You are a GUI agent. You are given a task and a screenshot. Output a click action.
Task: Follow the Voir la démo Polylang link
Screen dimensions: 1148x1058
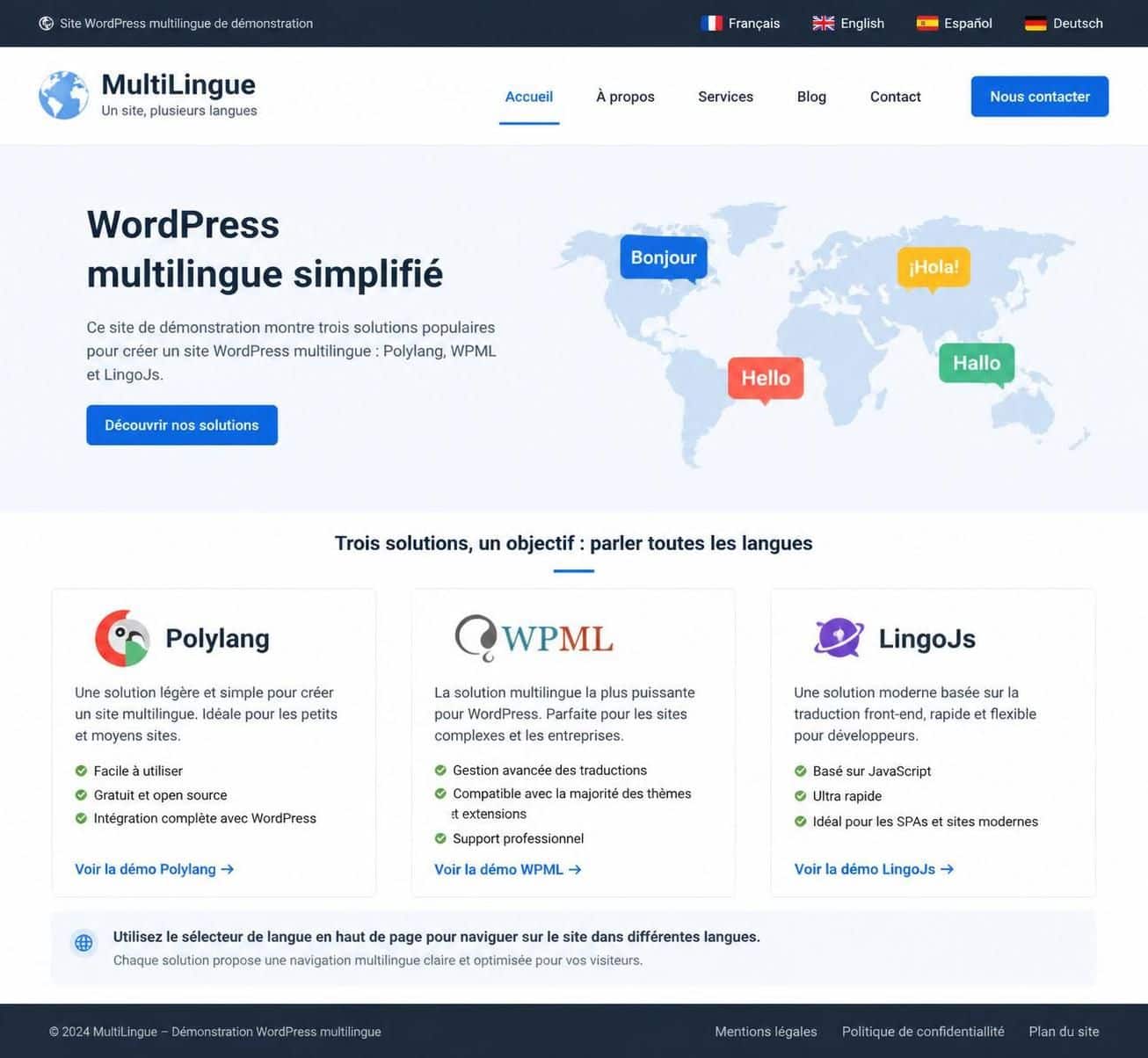pos(155,869)
